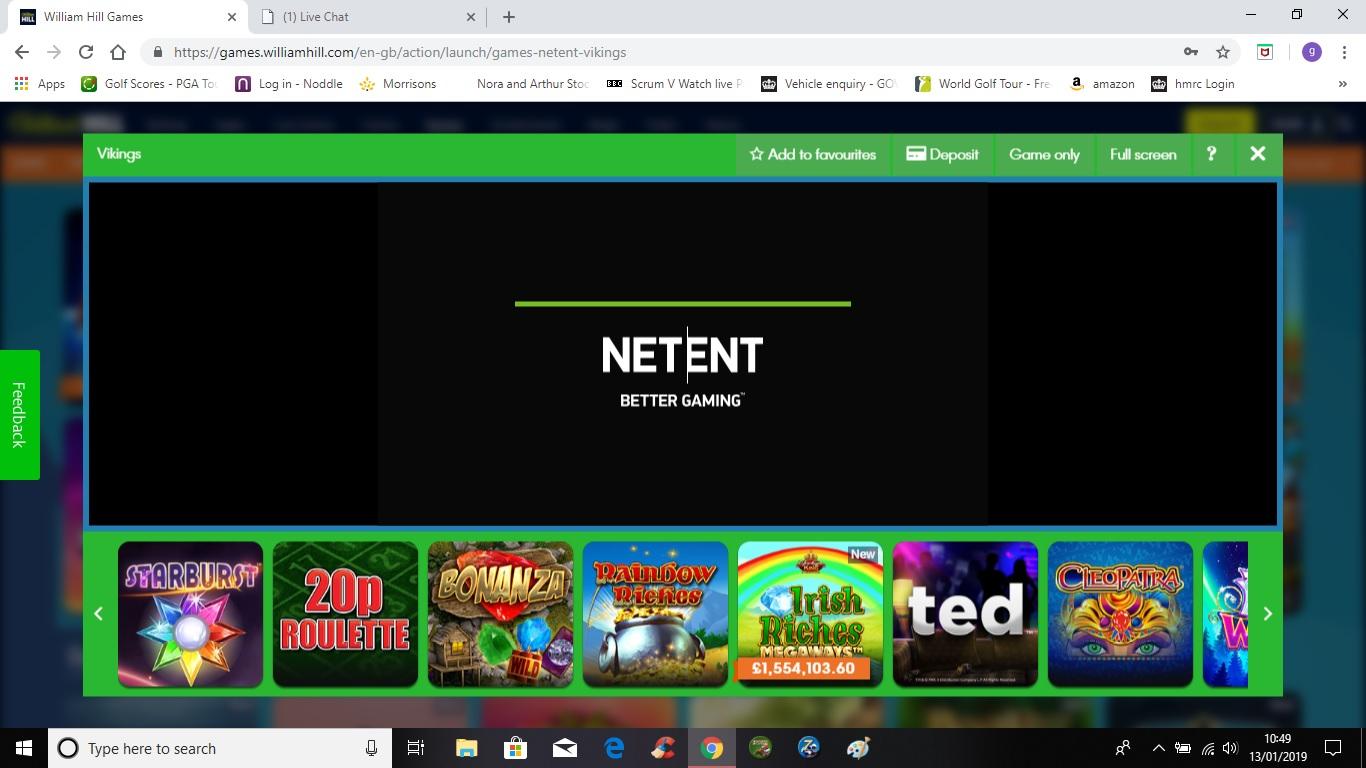The height and width of the screenshot is (768, 1366).
Task: Open the 20p Roulette game thumbnail
Action: [x=345, y=614]
